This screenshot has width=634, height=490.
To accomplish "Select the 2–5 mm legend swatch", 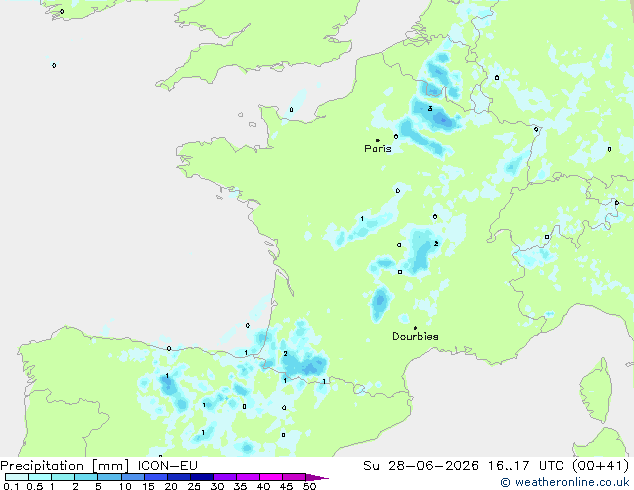I will [x=86, y=477].
